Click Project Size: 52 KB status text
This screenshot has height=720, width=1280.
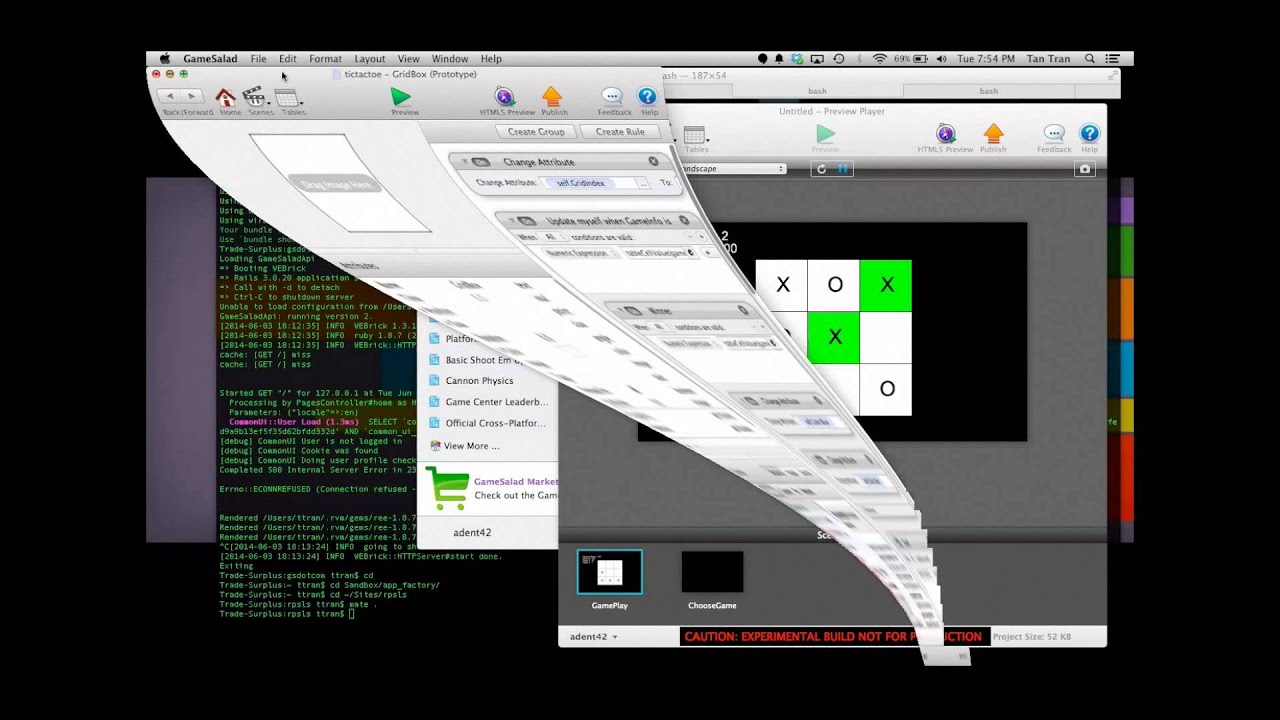[1032, 636]
